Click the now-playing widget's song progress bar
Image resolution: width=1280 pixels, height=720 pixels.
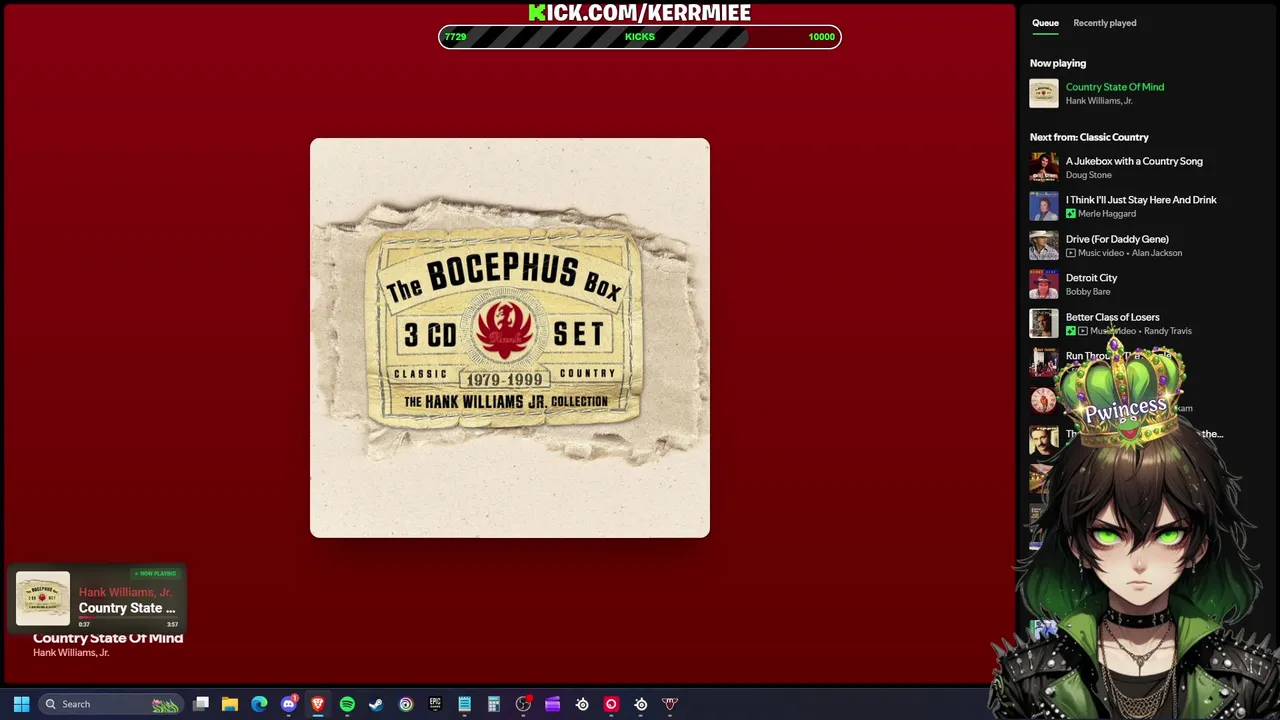point(128,619)
